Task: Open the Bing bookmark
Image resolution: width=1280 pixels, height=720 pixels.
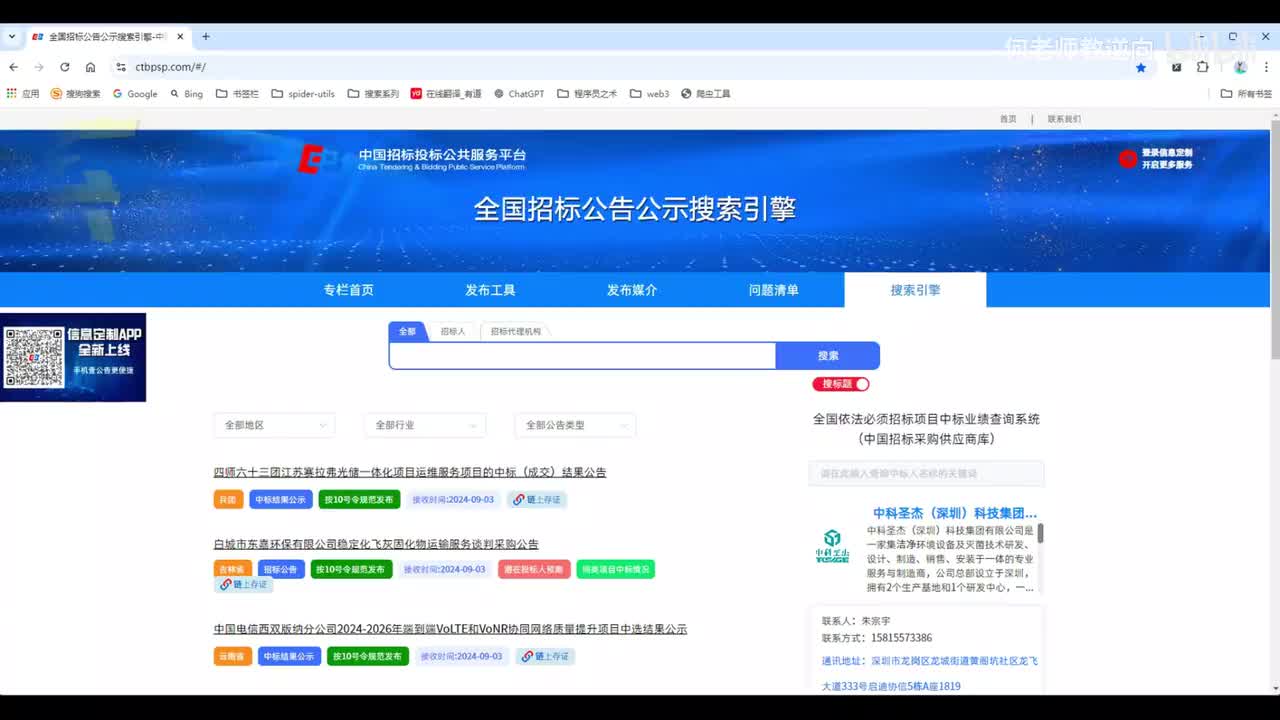Action: tap(186, 94)
